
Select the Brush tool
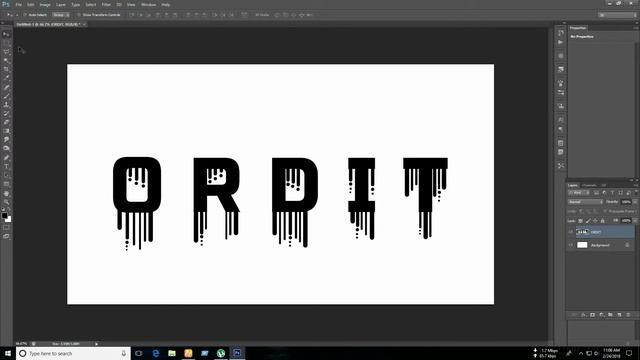(x=6, y=96)
